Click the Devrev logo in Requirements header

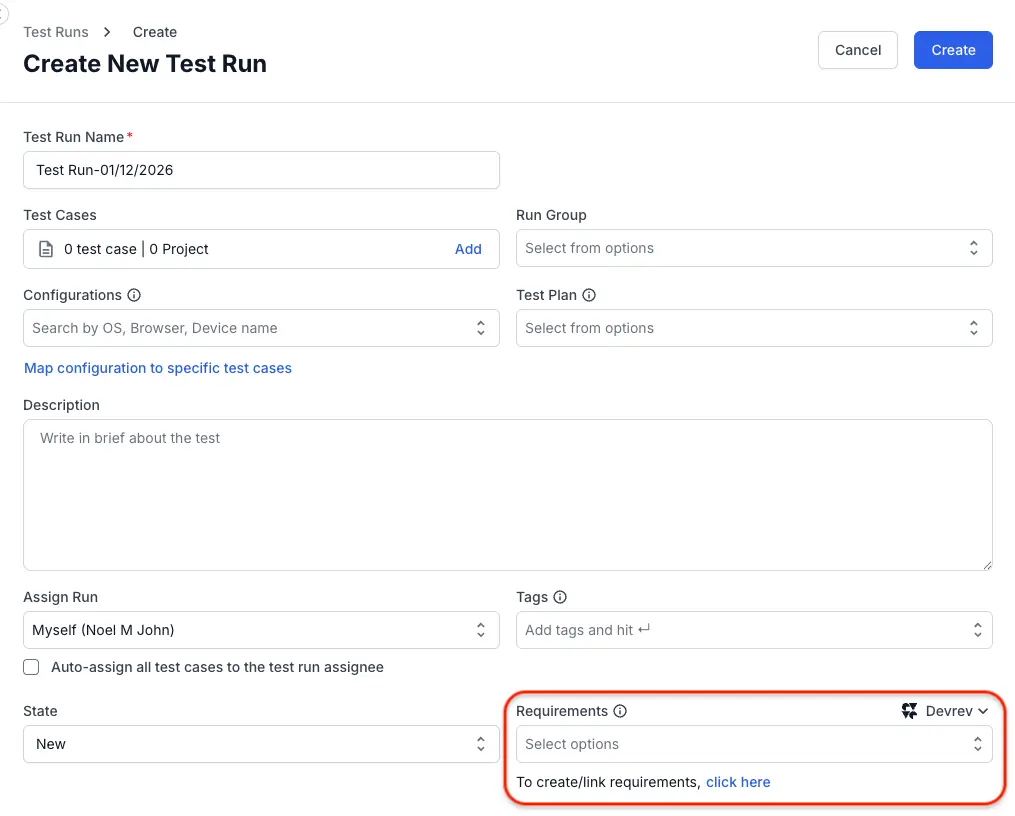(909, 711)
